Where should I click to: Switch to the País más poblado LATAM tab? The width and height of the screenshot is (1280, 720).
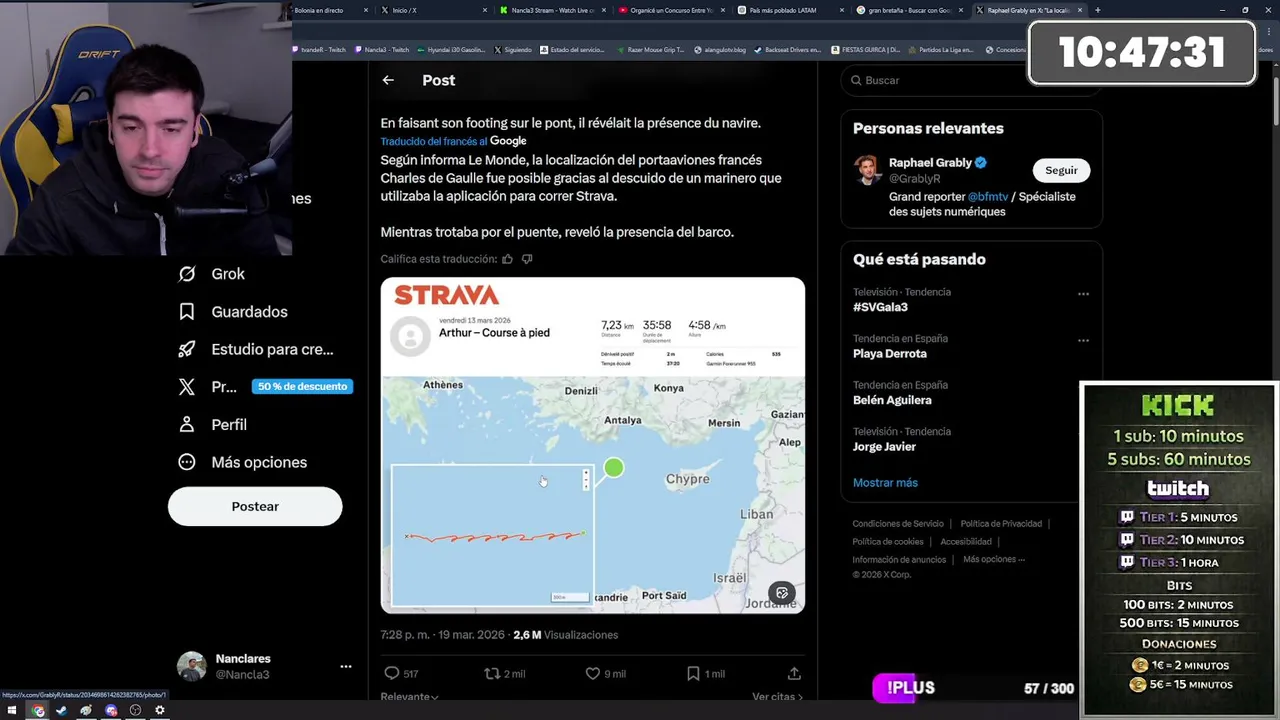(x=789, y=10)
